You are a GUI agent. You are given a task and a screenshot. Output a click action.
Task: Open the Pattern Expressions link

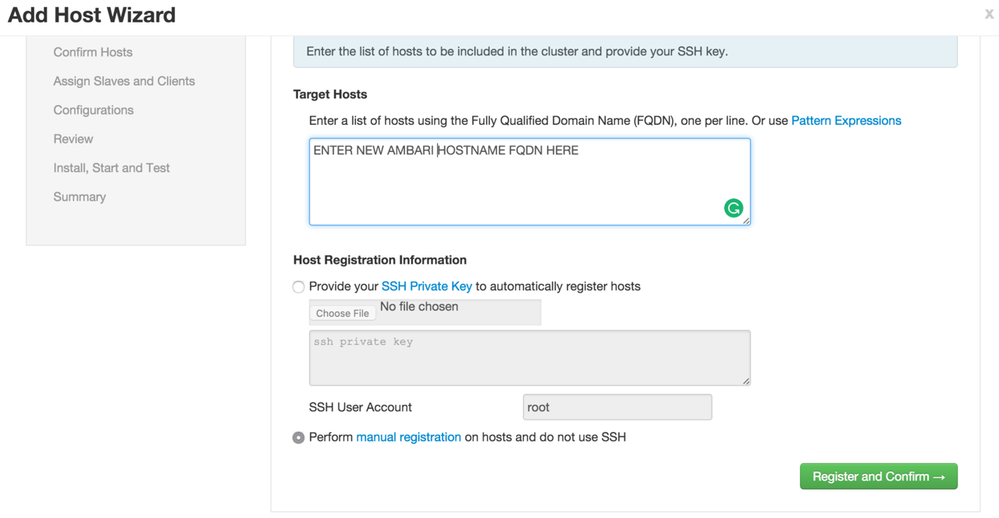point(846,121)
